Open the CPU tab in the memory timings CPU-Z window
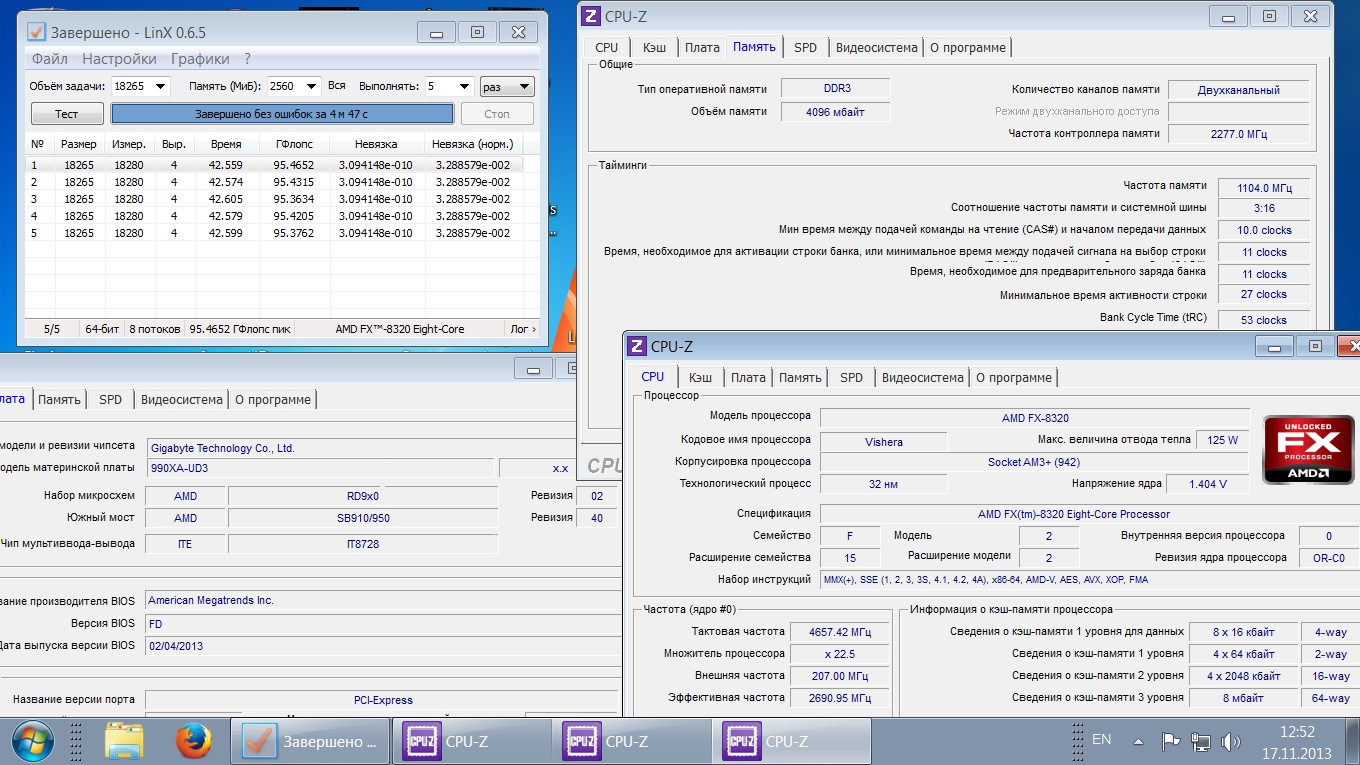Viewport: 1360px width, 765px height. (x=606, y=47)
